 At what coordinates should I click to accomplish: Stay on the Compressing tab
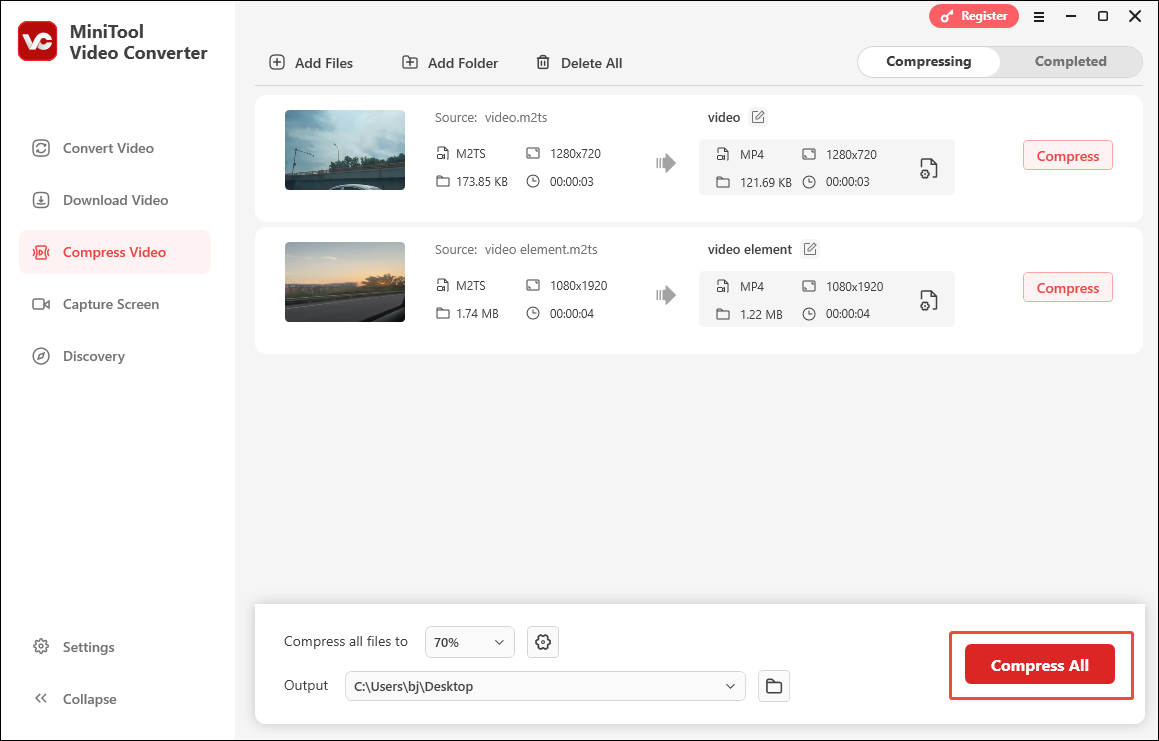[x=928, y=61]
